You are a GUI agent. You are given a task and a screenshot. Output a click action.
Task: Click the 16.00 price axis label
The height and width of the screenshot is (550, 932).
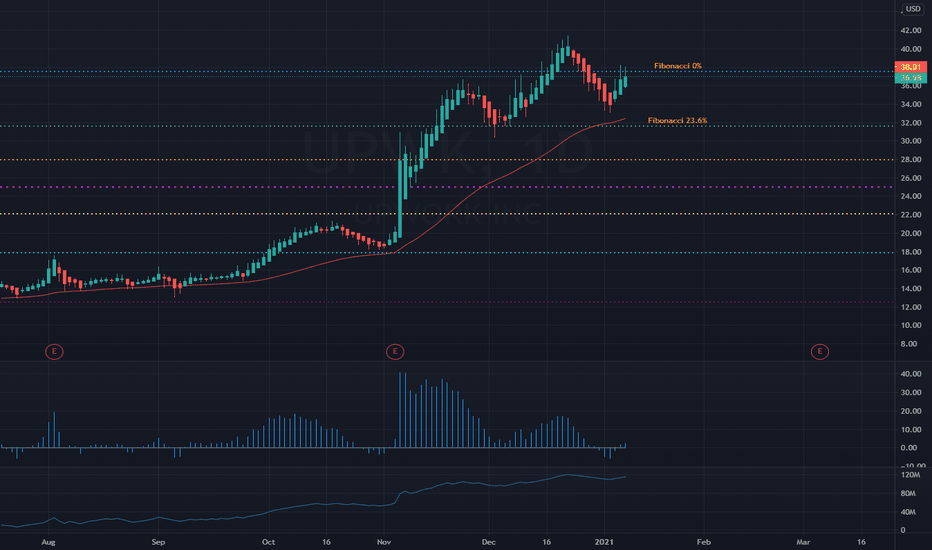pyautogui.click(x=911, y=270)
